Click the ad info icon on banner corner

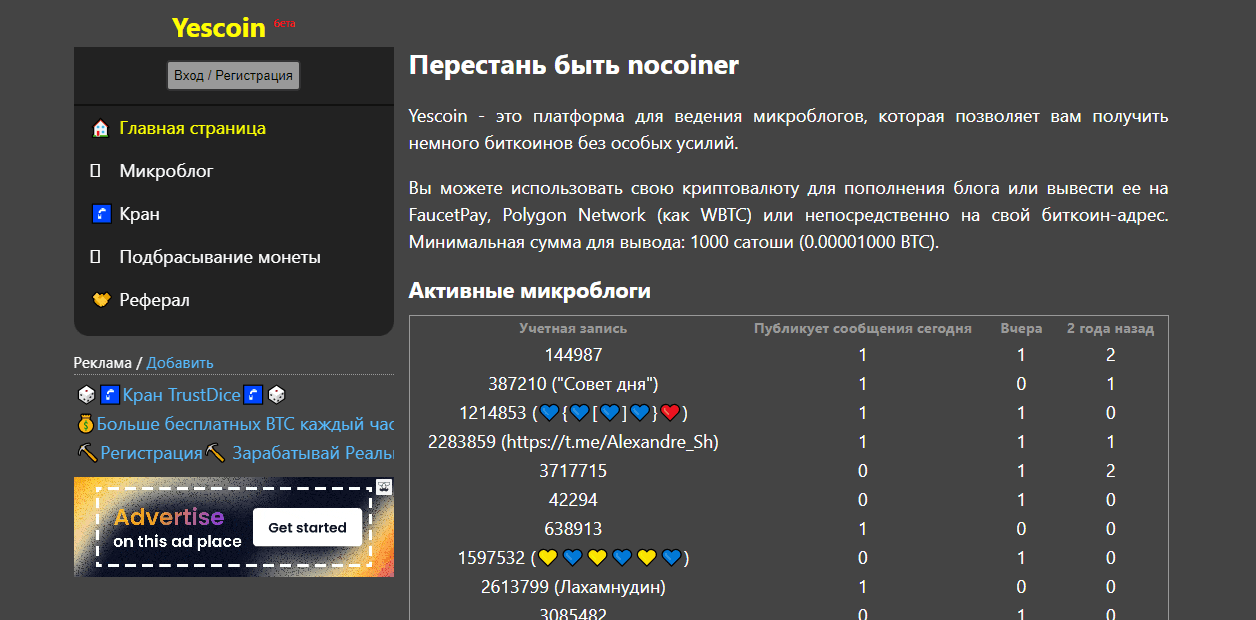click(384, 487)
